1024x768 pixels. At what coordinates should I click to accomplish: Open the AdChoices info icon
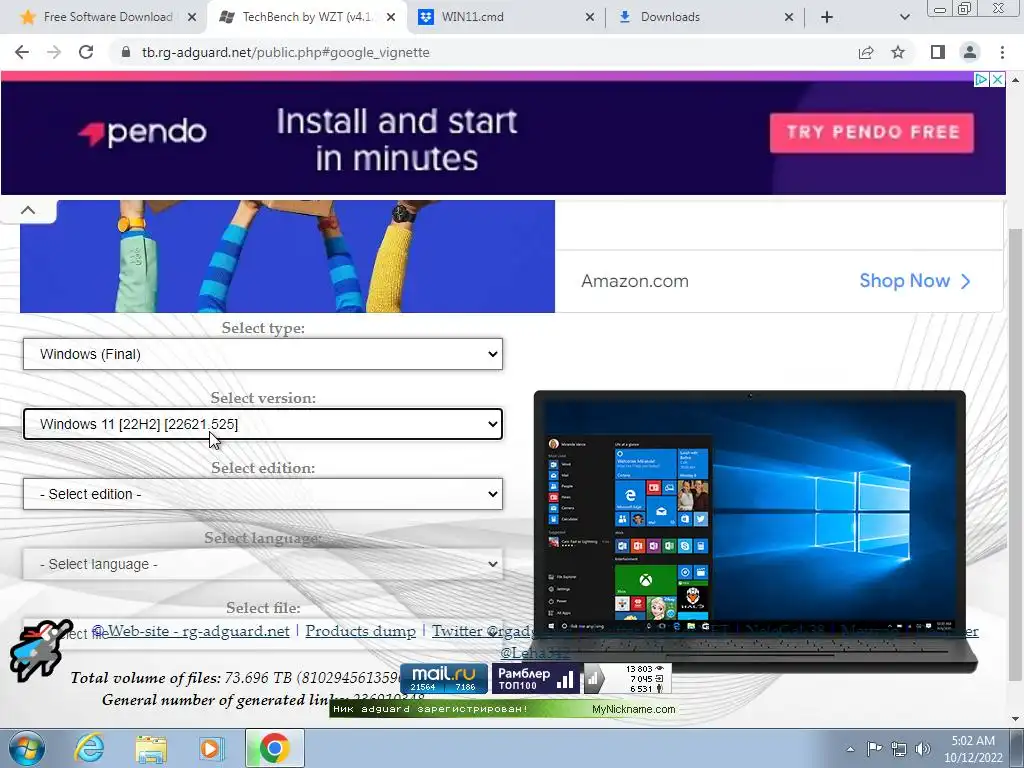pos(981,80)
